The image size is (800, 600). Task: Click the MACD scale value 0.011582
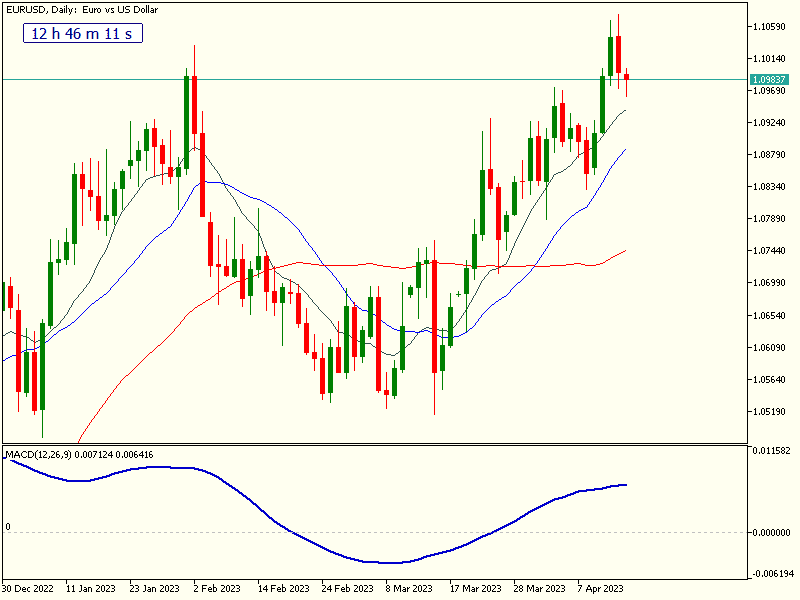[772, 452]
